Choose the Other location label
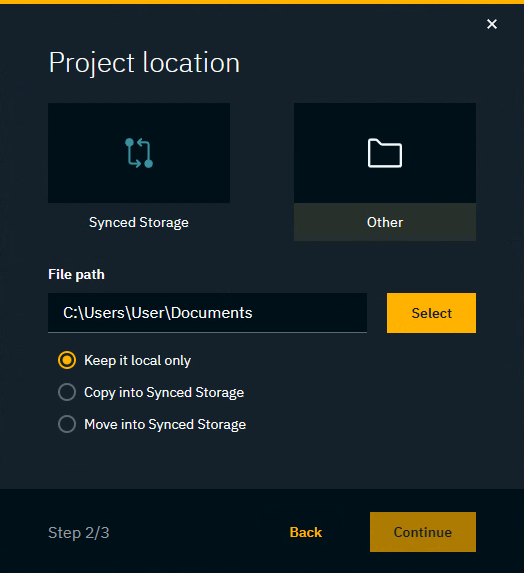 tap(385, 222)
